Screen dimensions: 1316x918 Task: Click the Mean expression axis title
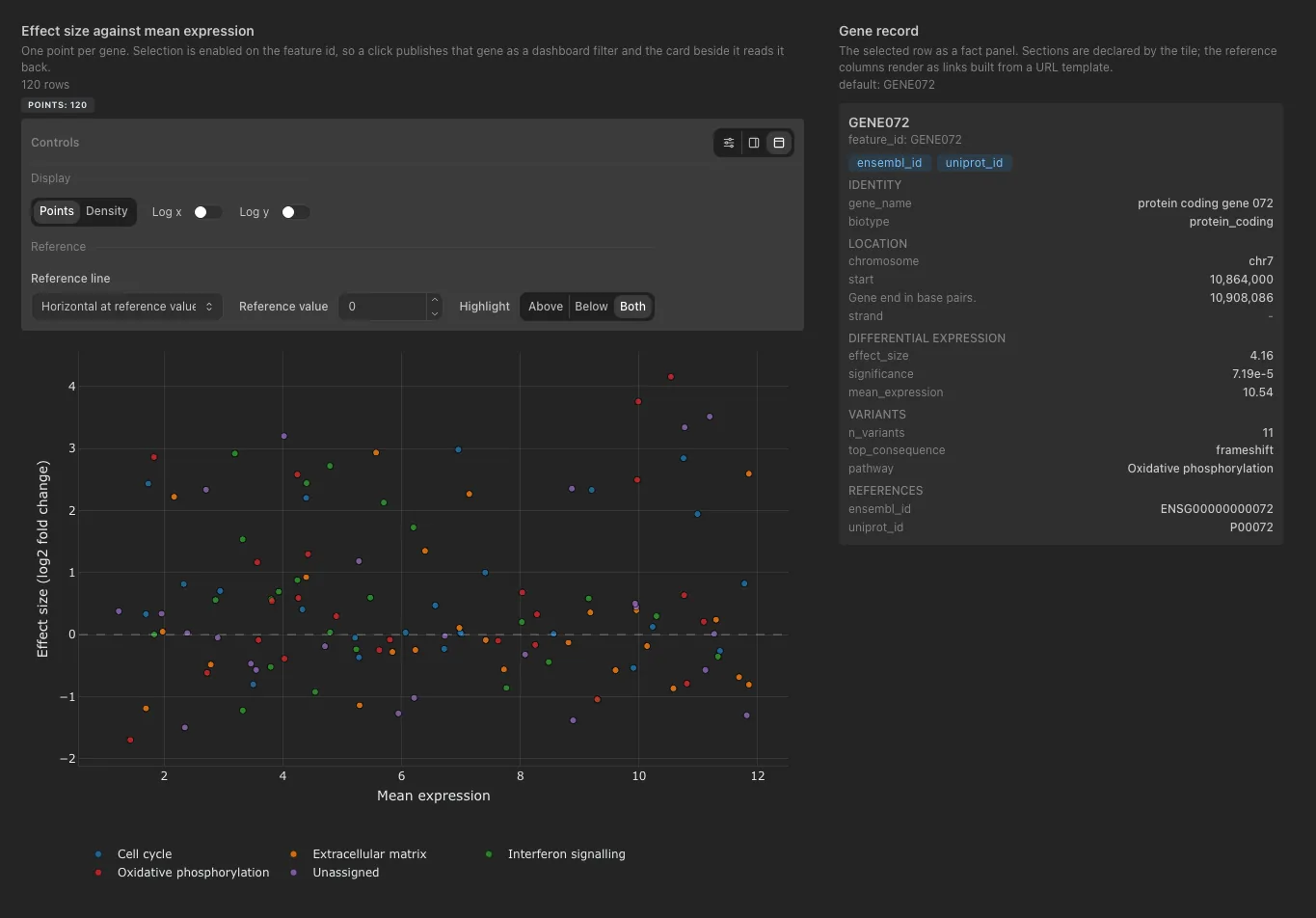(434, 796)
